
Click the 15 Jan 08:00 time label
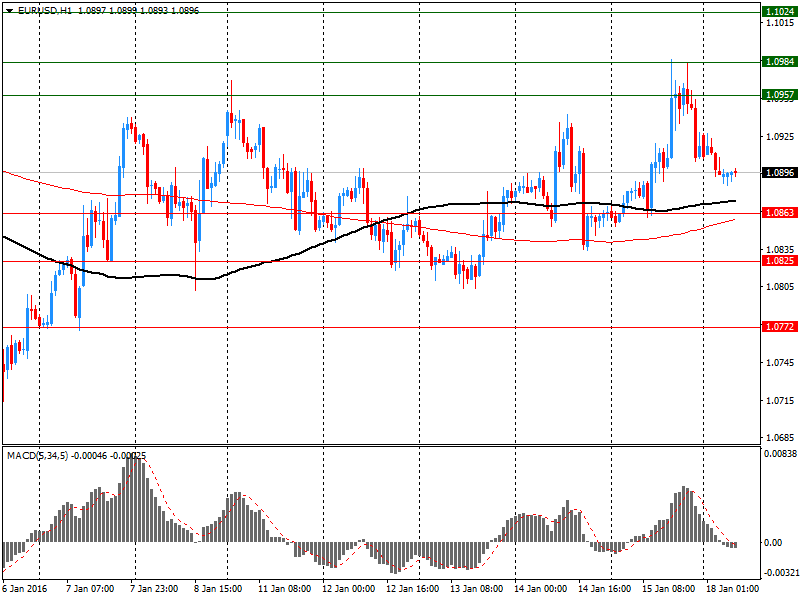(x=668, y=589)
